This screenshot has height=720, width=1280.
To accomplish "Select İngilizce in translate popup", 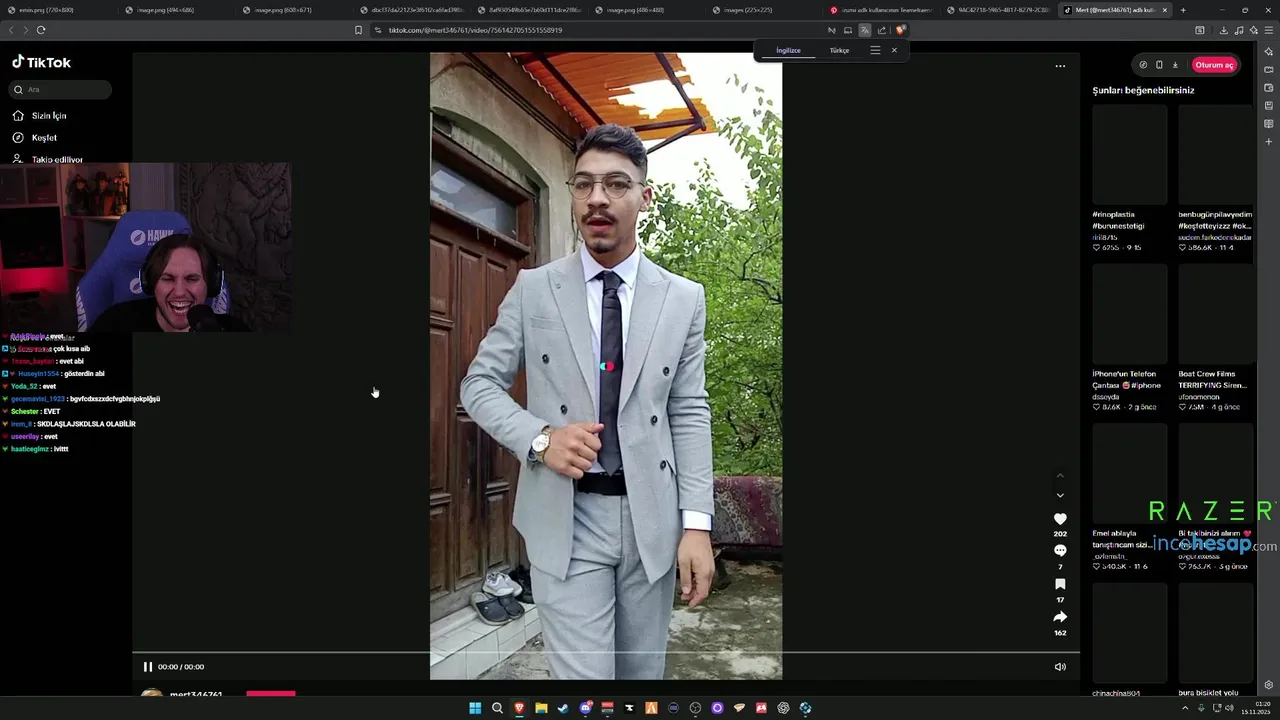I will [x=788, y=50].
